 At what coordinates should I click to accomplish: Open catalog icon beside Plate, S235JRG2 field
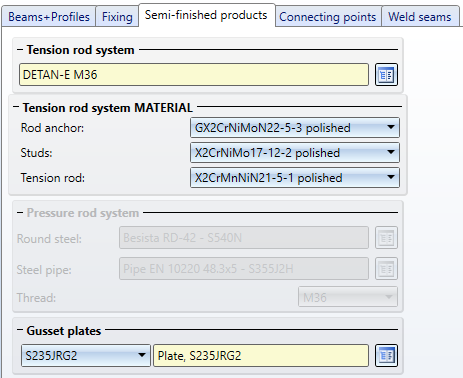[386, 355]
